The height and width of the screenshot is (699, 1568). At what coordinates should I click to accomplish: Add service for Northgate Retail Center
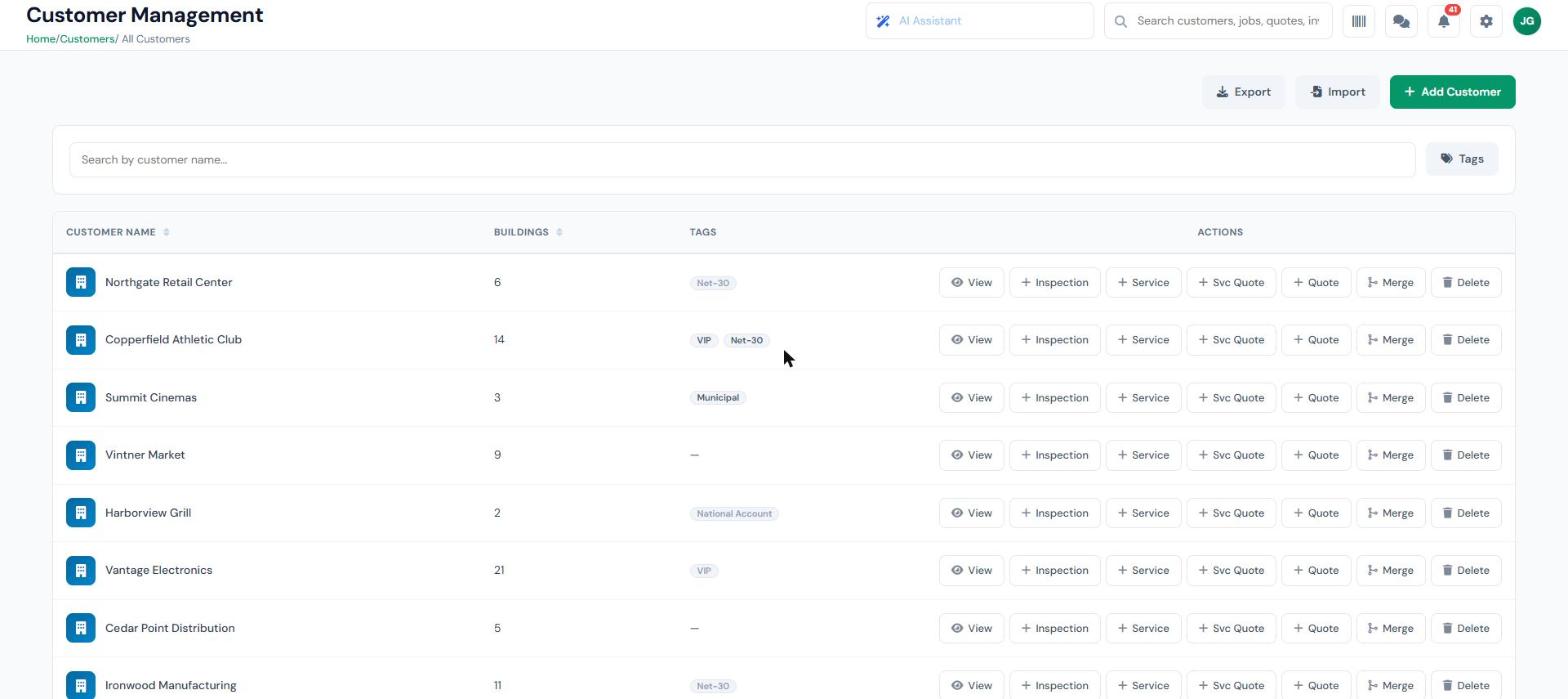tap(1143, 282)
